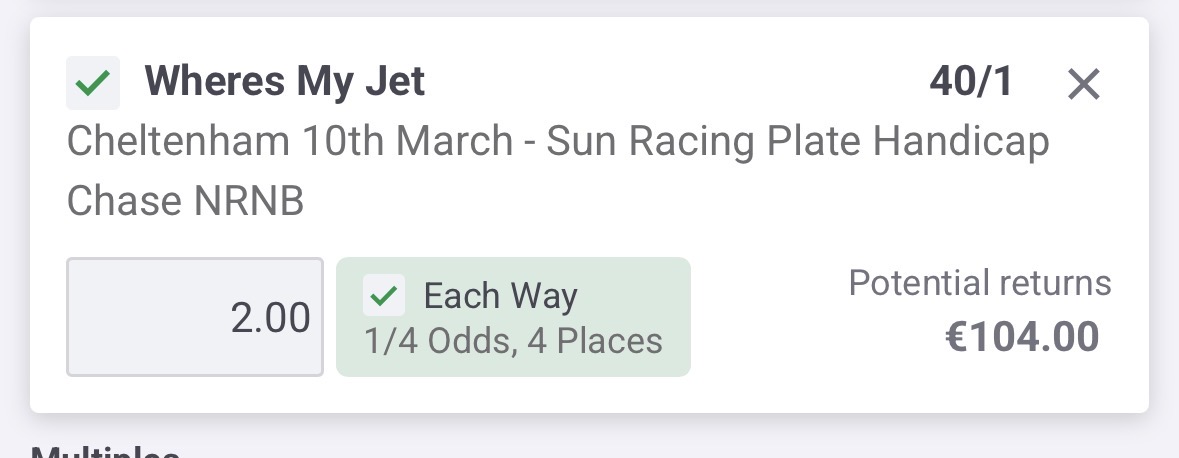Open the Cheltenham 10th March event text
The width and height of the screenshot is (1179, 458).
pos(288,143)
